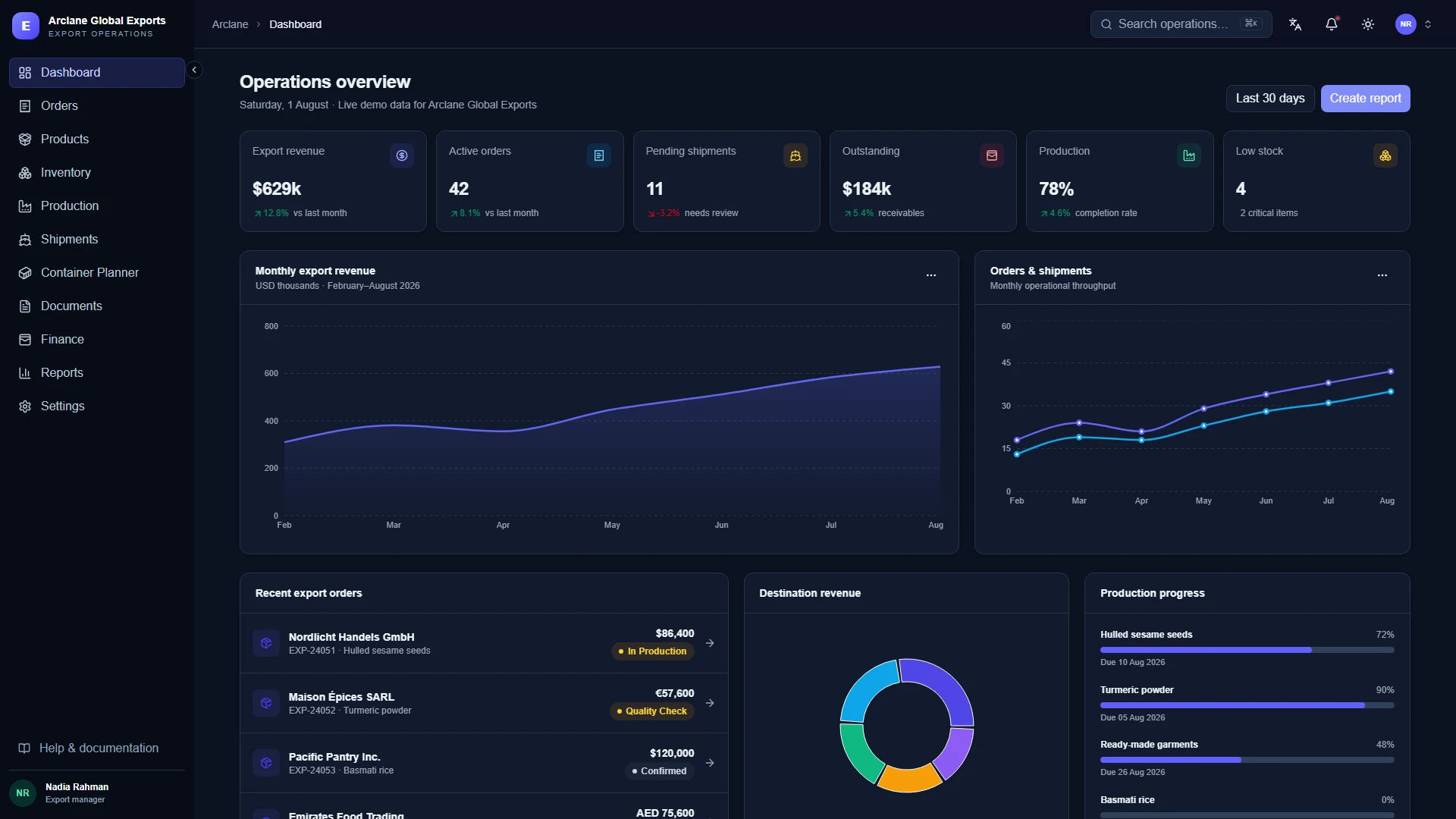
Task: Click the Feb data point on the shipments line
Action: 1017,454
